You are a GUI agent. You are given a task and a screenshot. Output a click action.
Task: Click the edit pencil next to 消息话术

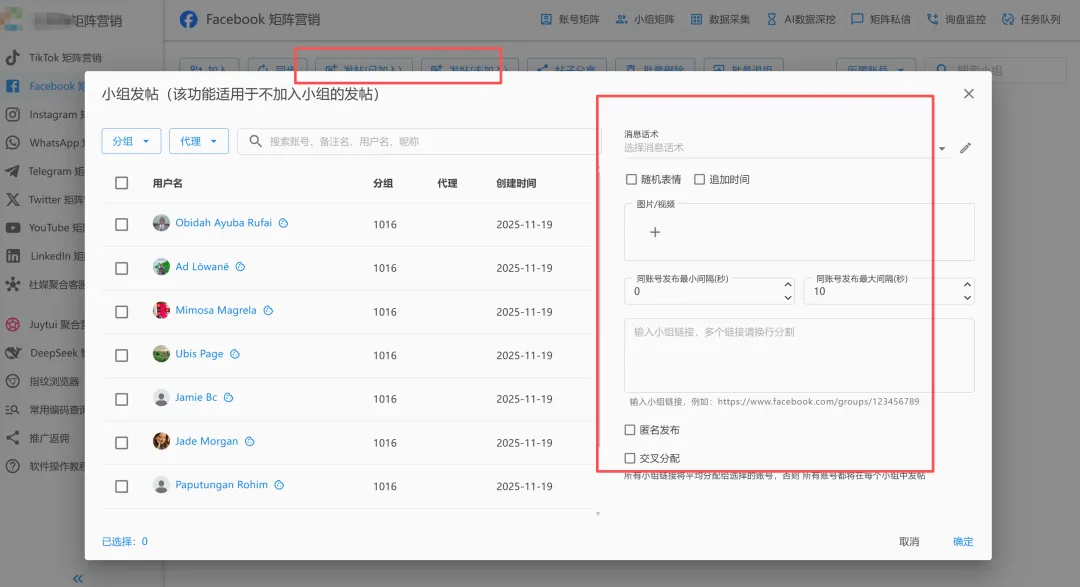[965, 146]
